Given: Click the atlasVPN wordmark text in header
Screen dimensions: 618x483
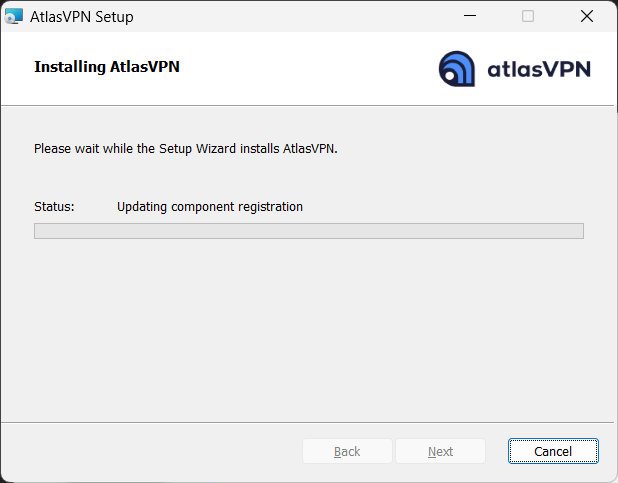Looking at the screenshot, I should 539,69.
